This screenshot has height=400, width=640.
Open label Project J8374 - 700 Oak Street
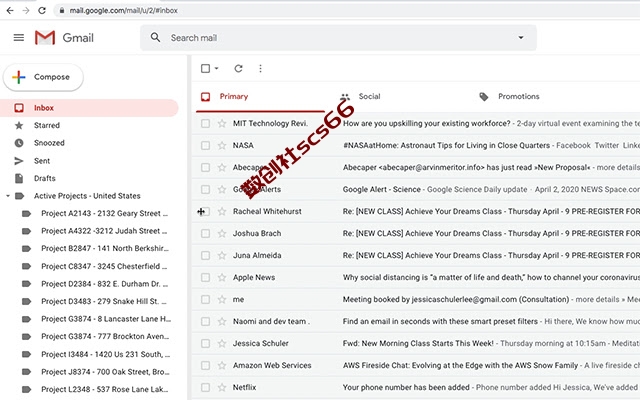105,372
